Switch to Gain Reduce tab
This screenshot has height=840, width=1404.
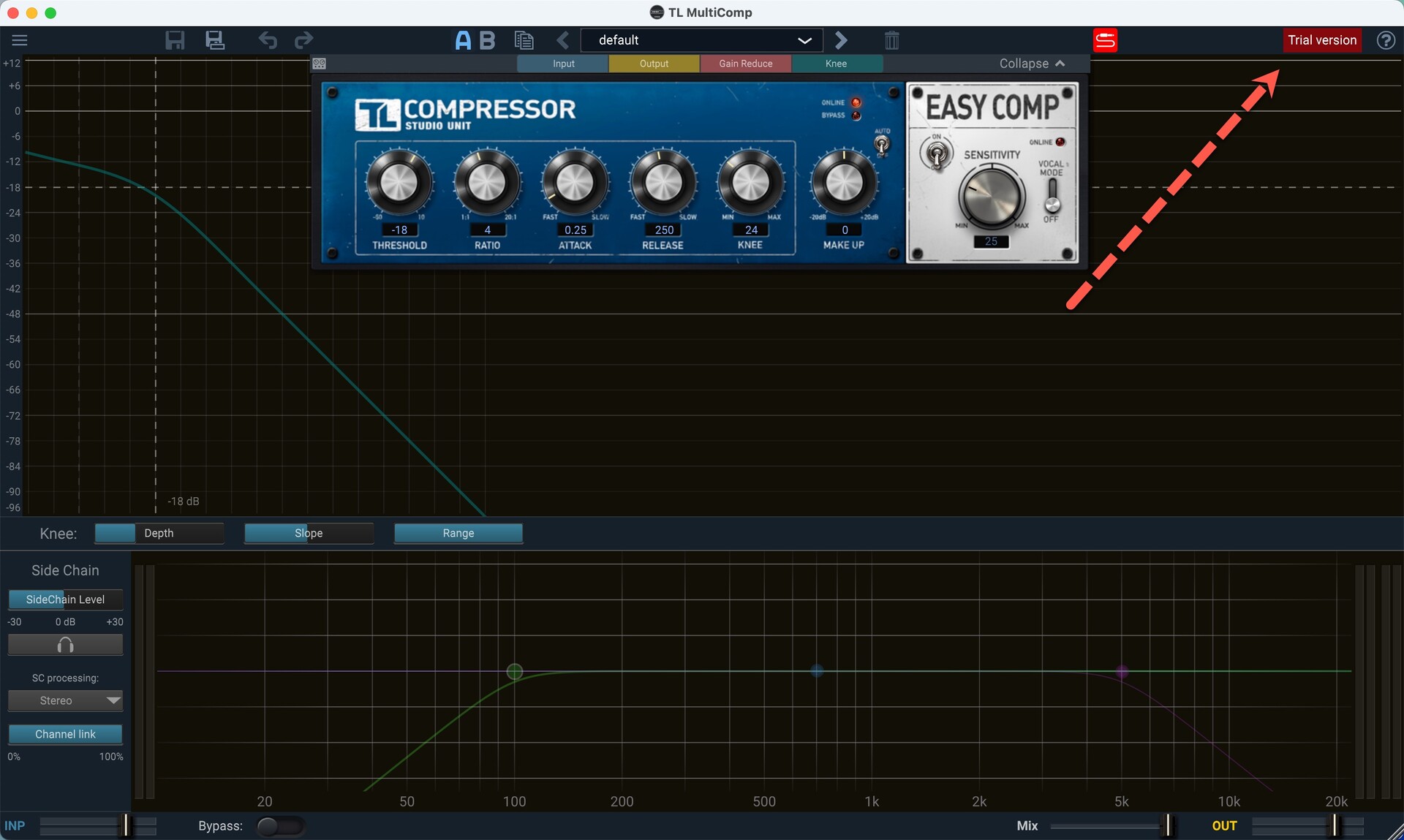[745, 64]
